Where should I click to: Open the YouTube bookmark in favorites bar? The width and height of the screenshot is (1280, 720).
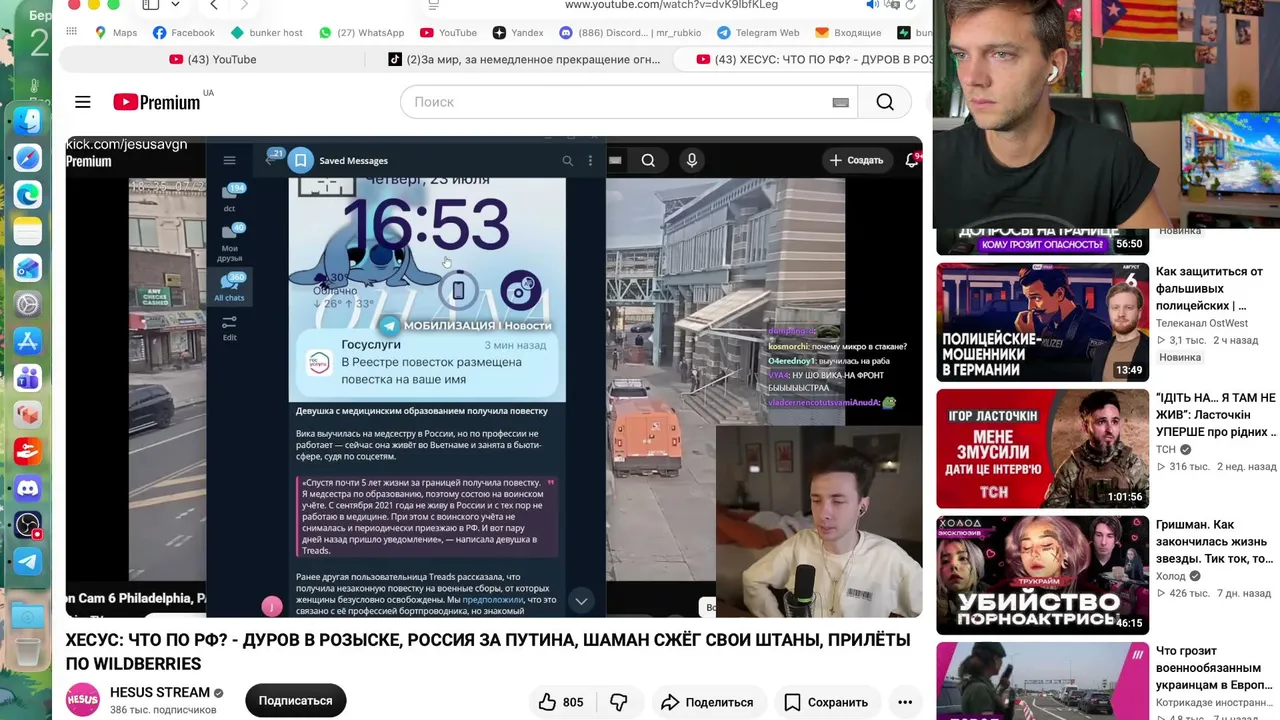click(449, 33)
